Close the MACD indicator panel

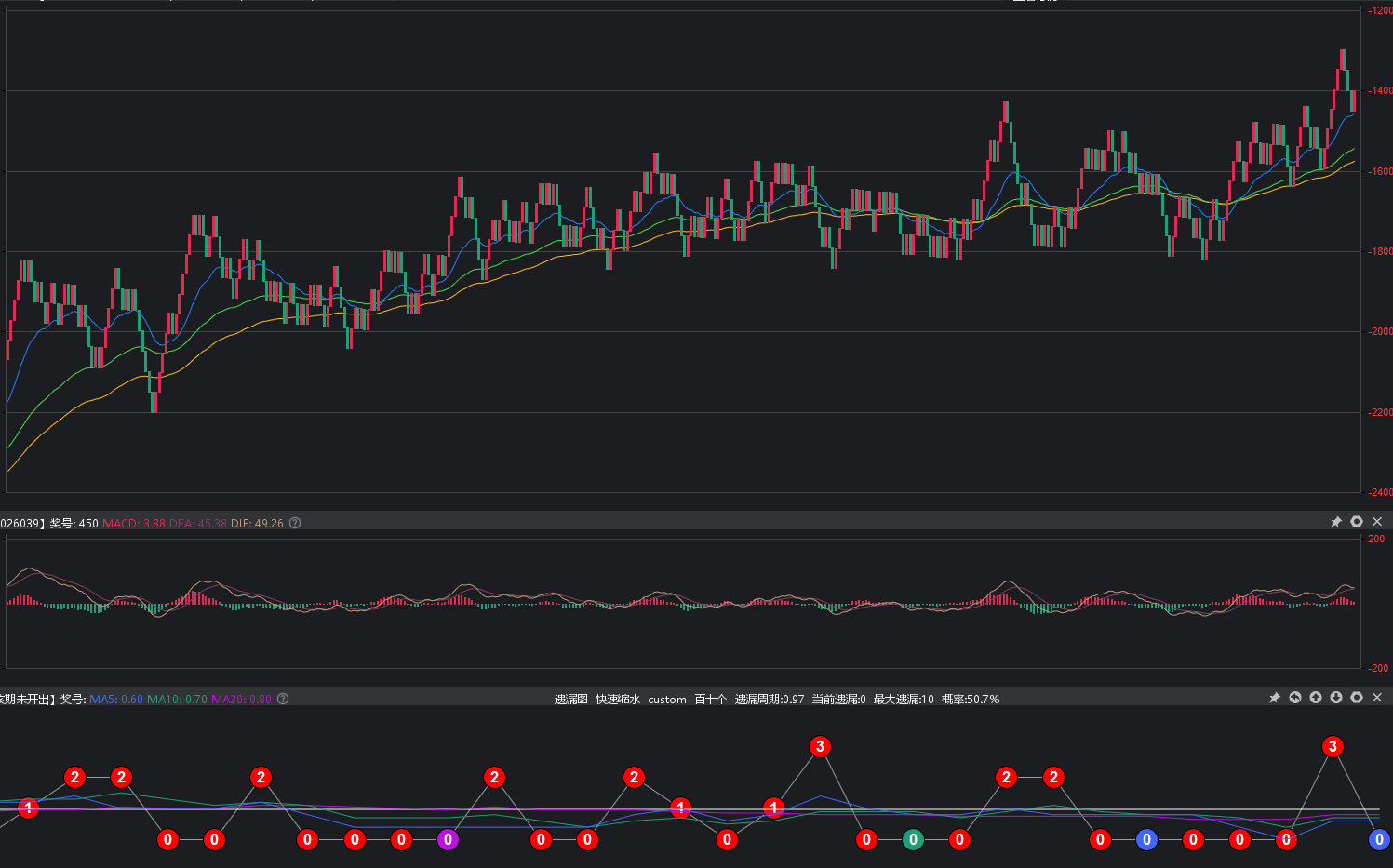[x=1377, y=522]
